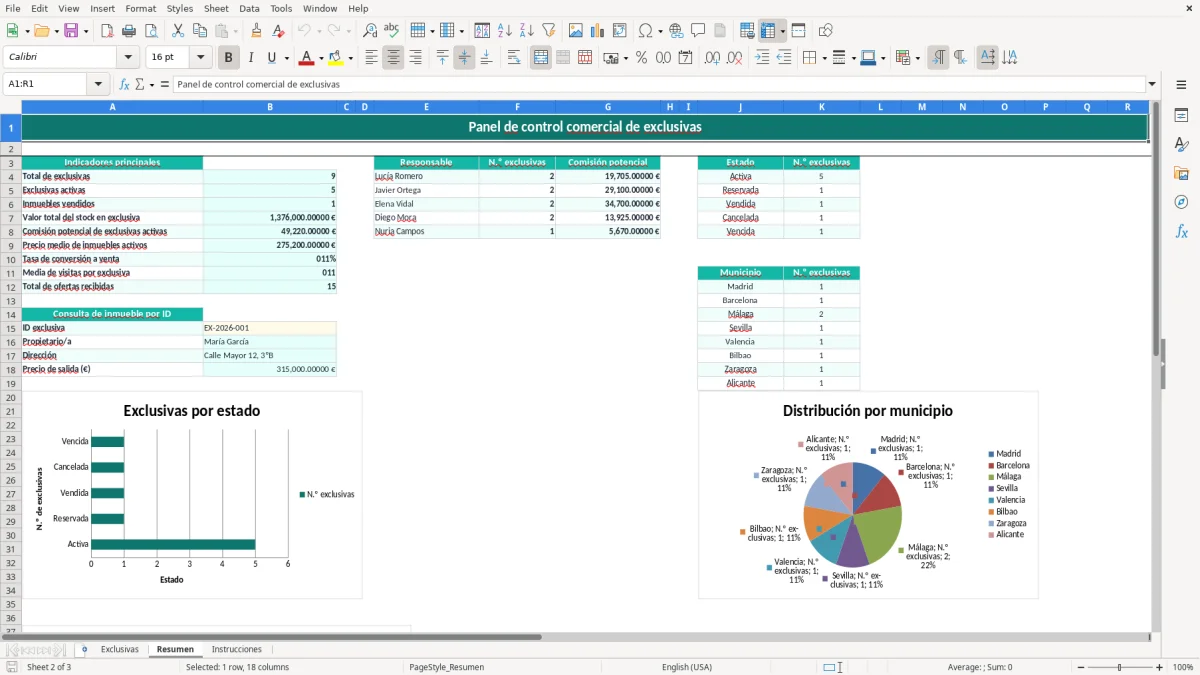Image resolution: width=1200 pixels, height=675 pixels.
Task: Click the Export as PDF icon
Action: click(x=109, y=31)
